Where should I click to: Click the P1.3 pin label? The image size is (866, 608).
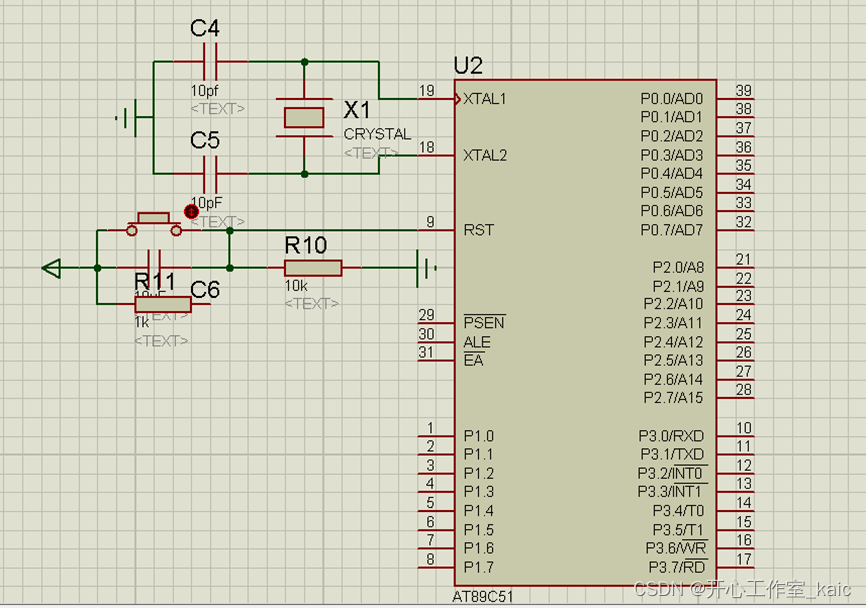pos(479,492)
